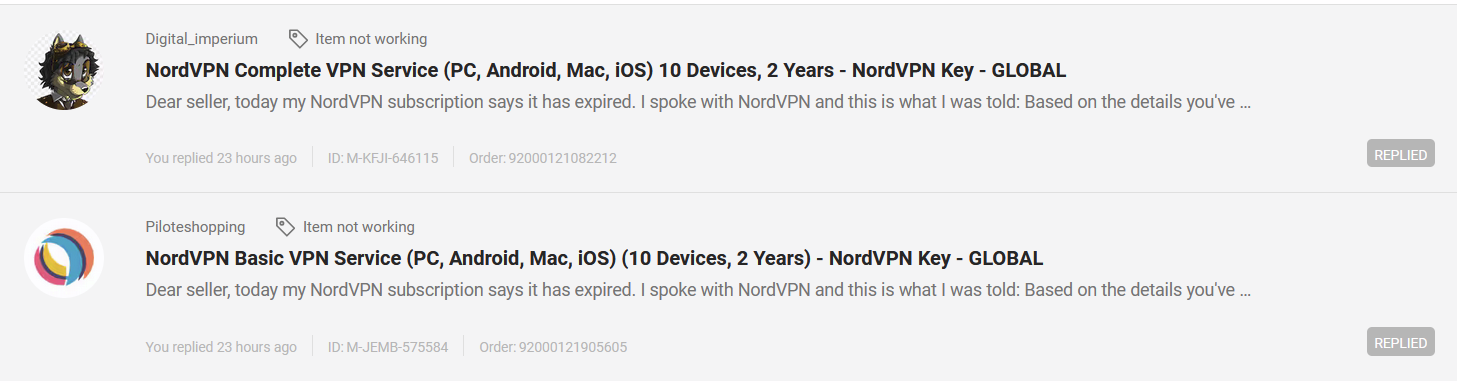Click tag icon in Piloteshopping ticket
The height and width of the screenshot is (383, 1457).
coord(285,227)
